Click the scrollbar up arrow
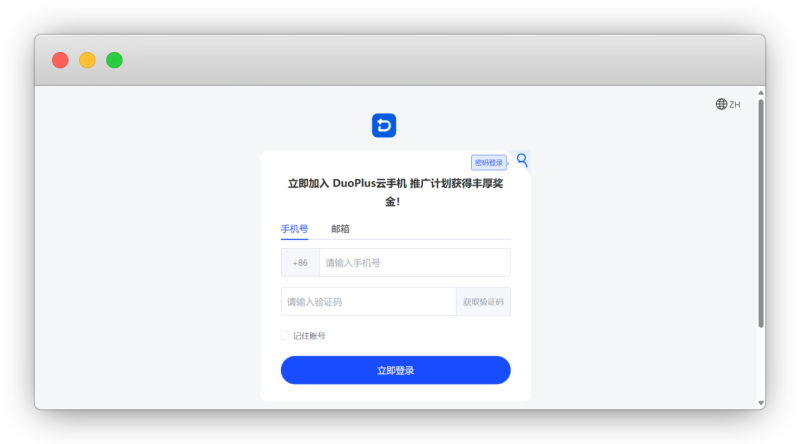 tap(761, 93)
